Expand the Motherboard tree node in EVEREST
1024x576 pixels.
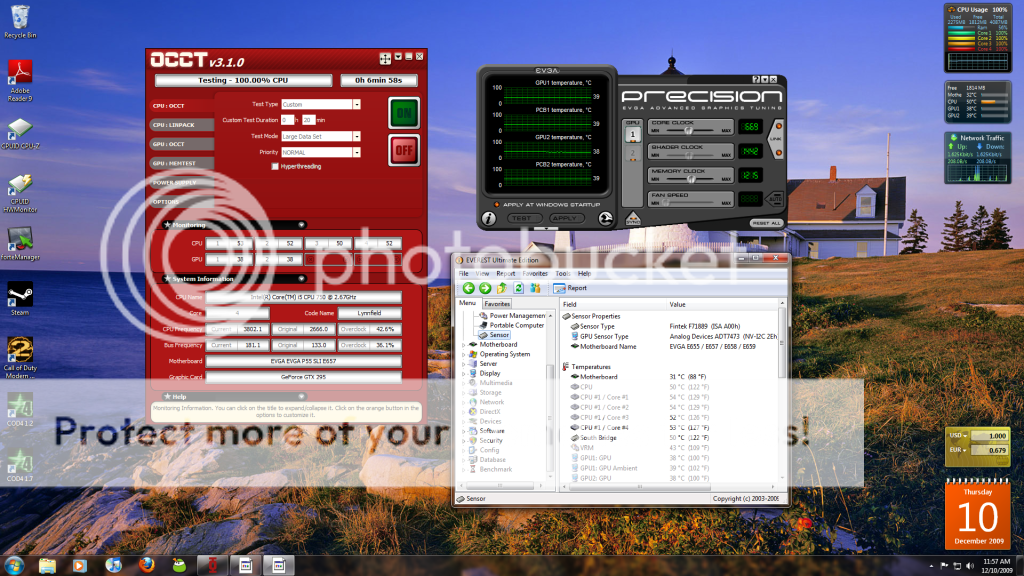[x=464, y=345]
